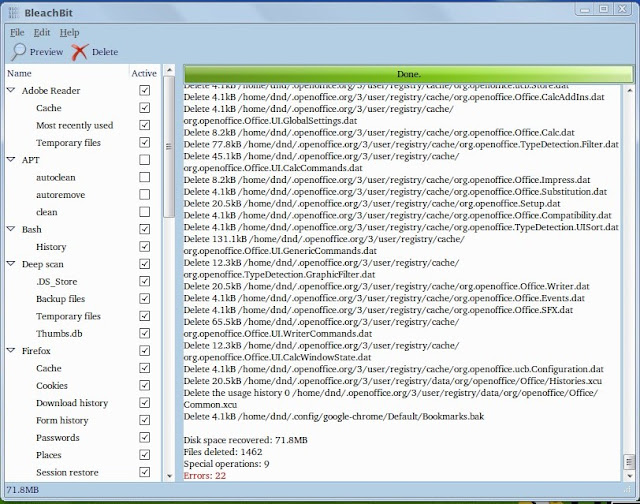Enable the autoremove checkbox

(144, 194)
